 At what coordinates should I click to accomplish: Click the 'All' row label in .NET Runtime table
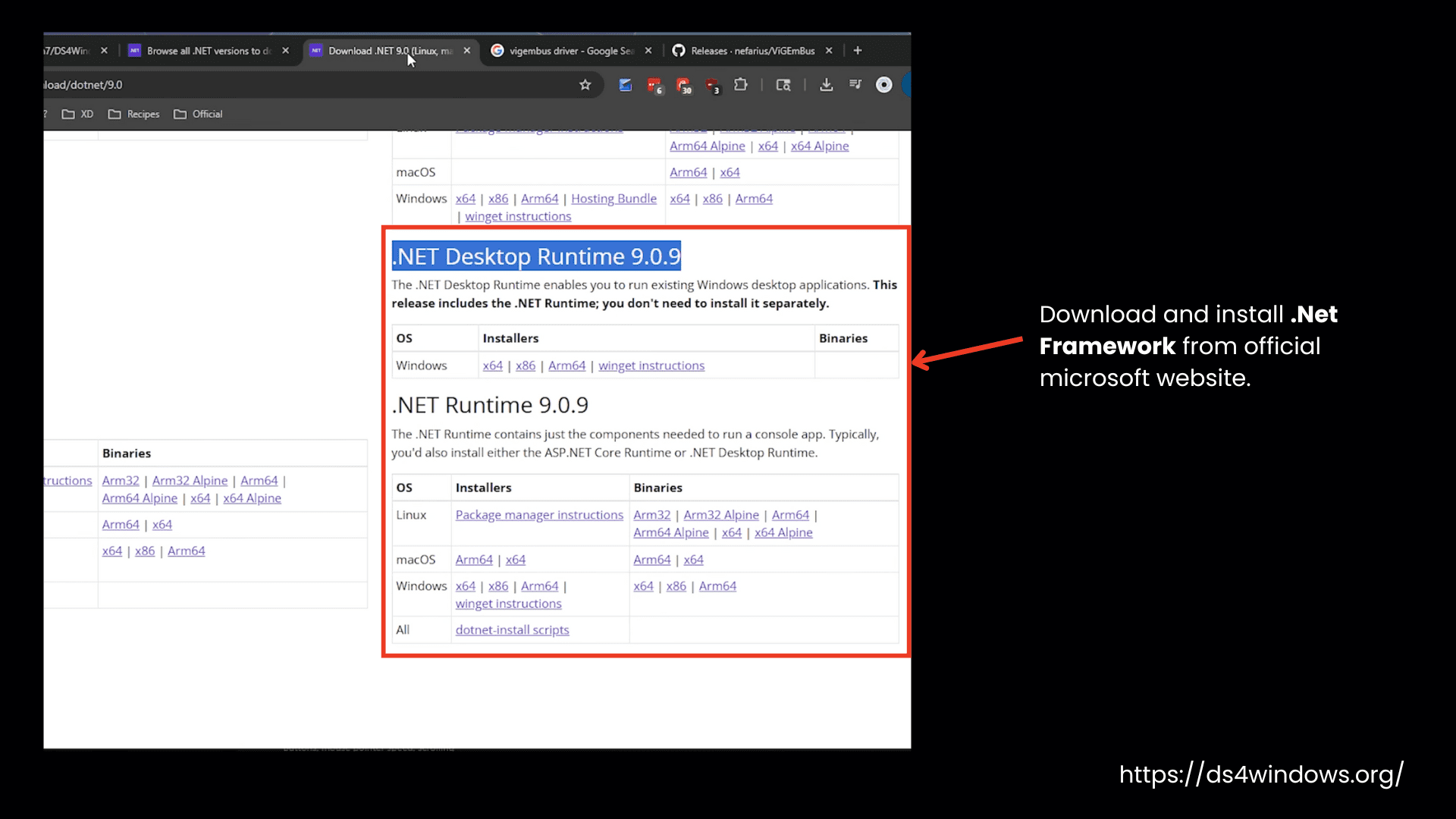[403, 630]
